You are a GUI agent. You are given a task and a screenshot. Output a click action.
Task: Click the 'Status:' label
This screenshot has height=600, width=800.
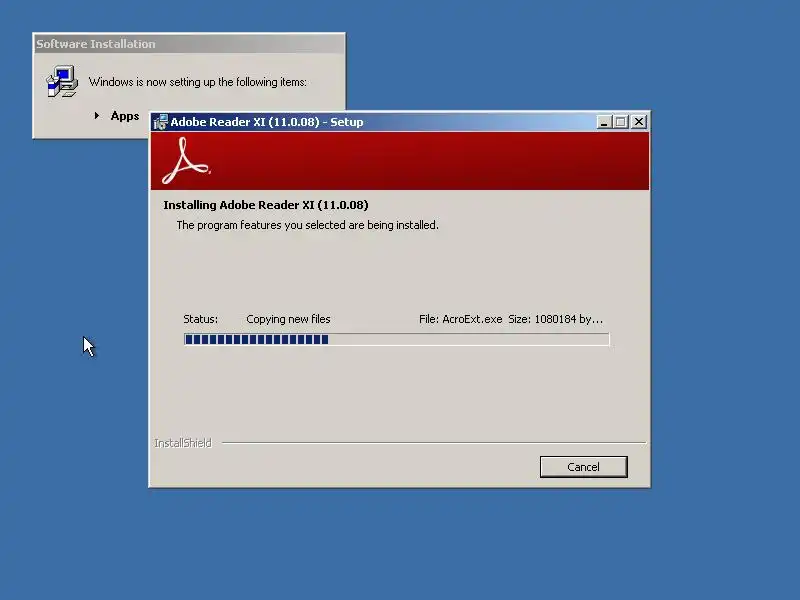click(x=201, y=319)
